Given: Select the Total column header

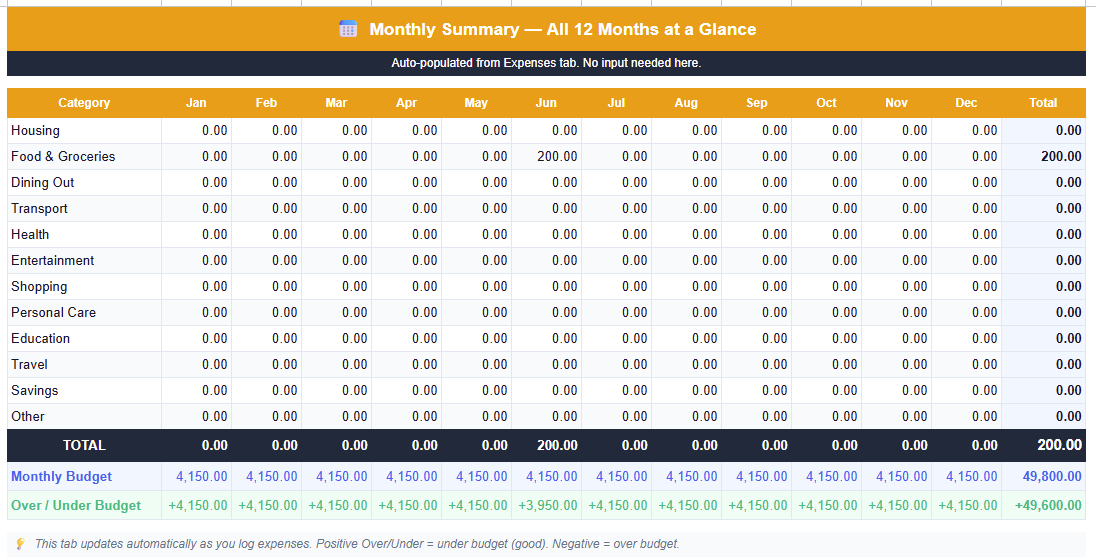Looking at the screenshot, I should pos(1044,103).
